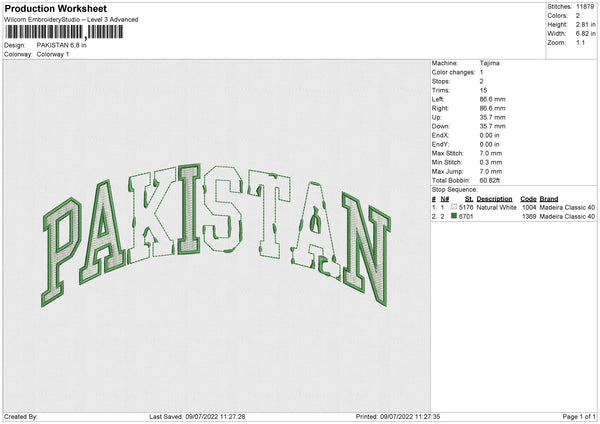Click the Trims value 15
The height and width of the screenshot is (424, 600).
point(483,91)
